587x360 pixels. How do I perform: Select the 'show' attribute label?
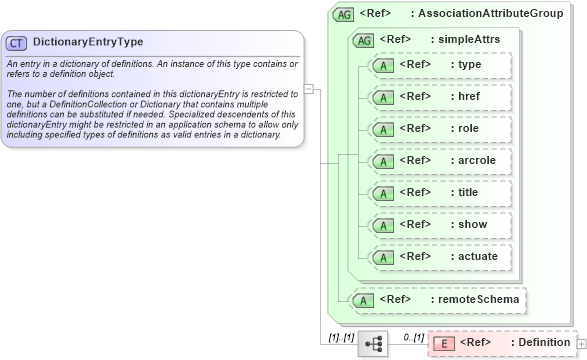pyautogui.click(x=473, y=224)
